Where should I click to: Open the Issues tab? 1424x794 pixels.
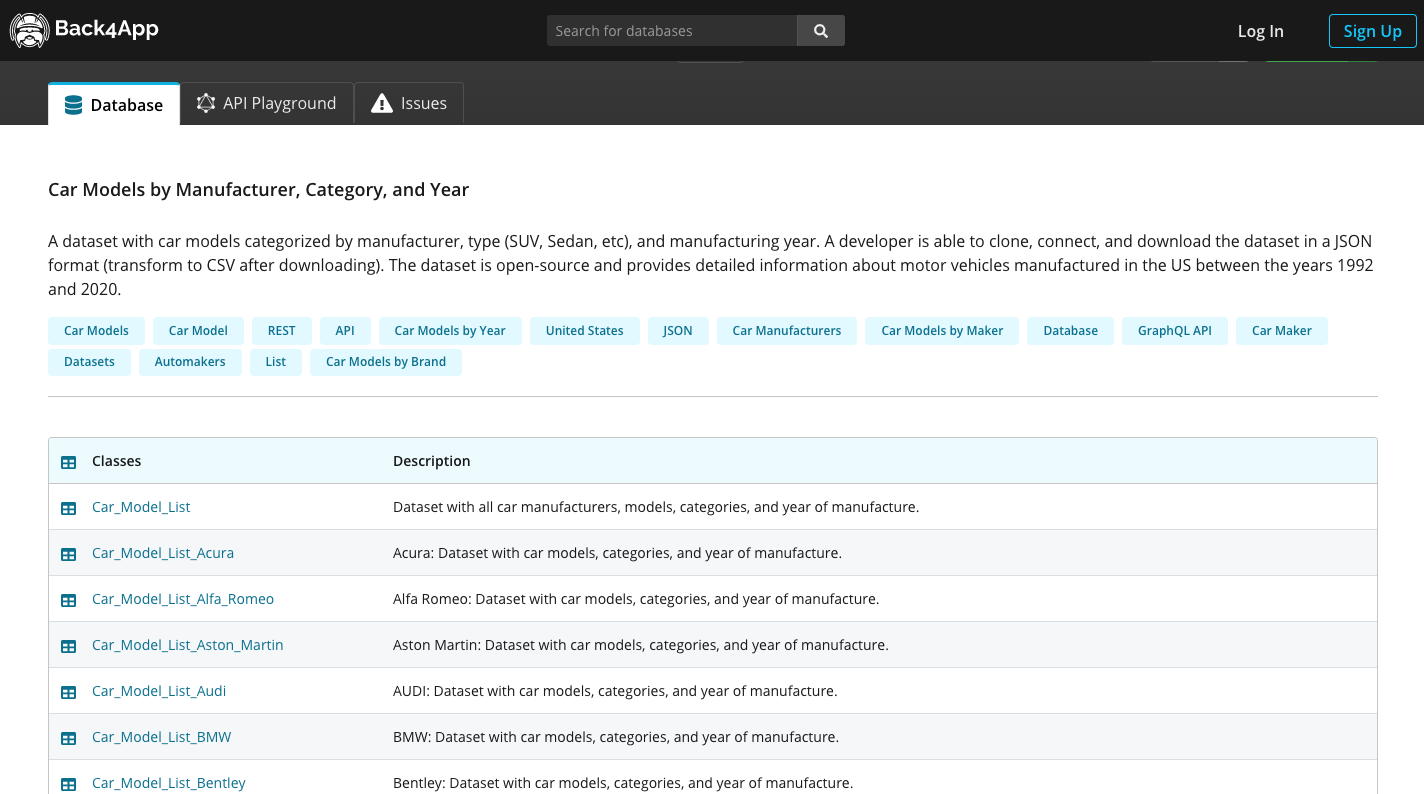[x=409, y=103]
